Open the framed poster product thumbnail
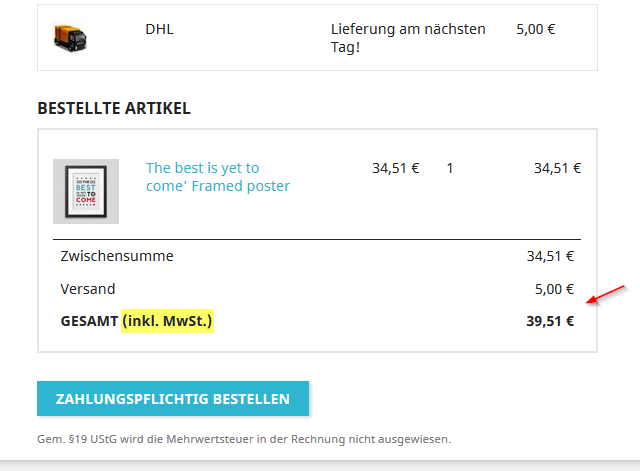Screen dimensions: 640x471 pos(86,191)
